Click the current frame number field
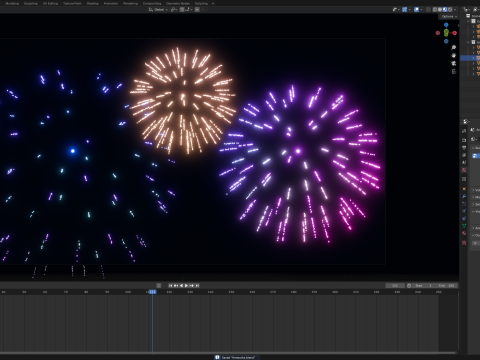The image size is (480, 360). pyautogui.click(x=395, y=286)
